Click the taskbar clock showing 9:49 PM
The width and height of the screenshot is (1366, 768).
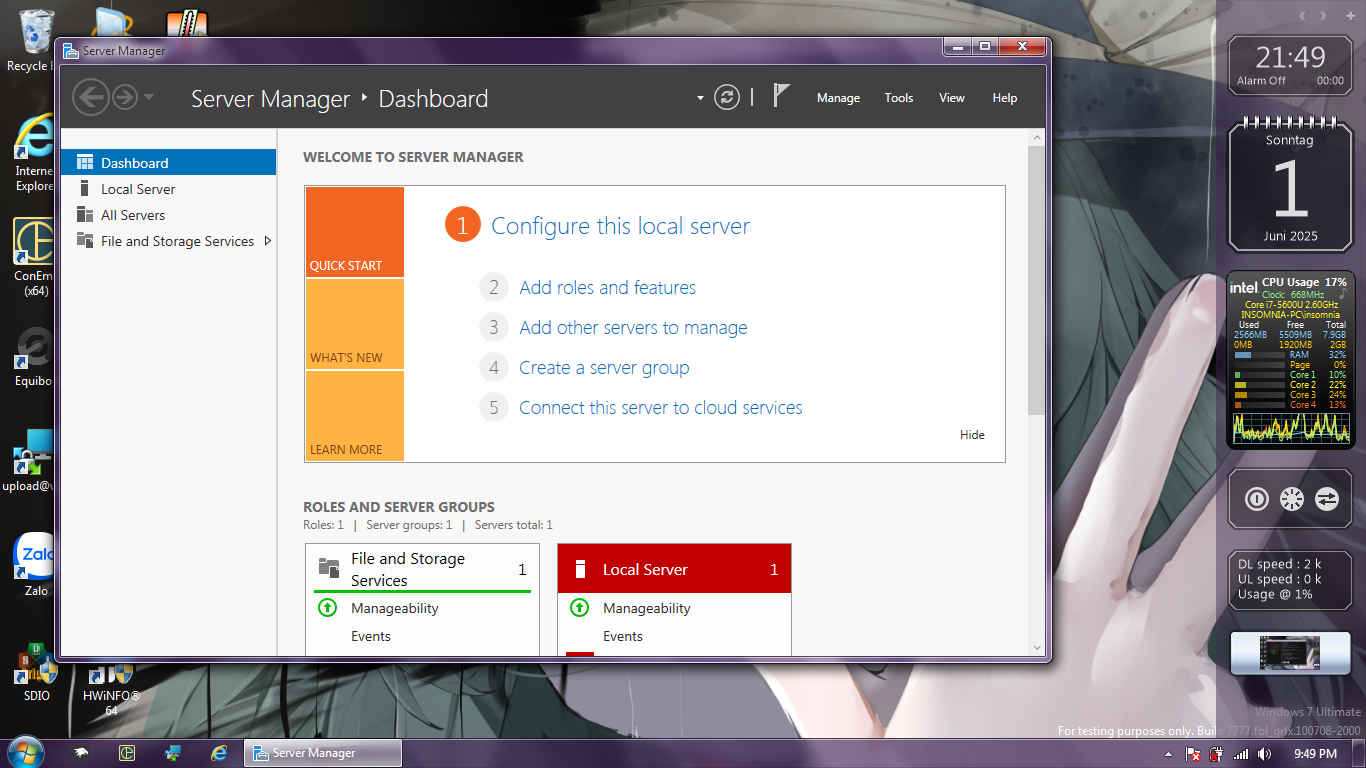[1315, 754]
